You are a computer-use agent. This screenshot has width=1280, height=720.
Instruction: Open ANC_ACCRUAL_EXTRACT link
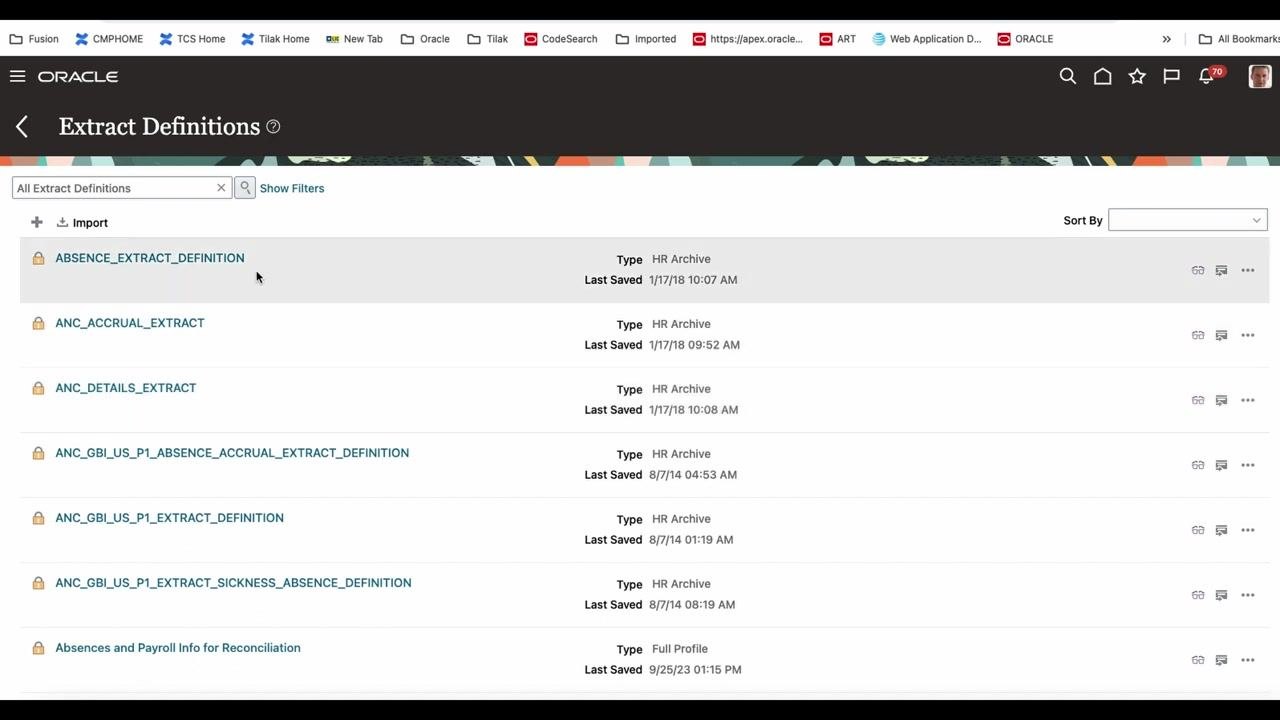pyautogui.click(x=130, y=323)
